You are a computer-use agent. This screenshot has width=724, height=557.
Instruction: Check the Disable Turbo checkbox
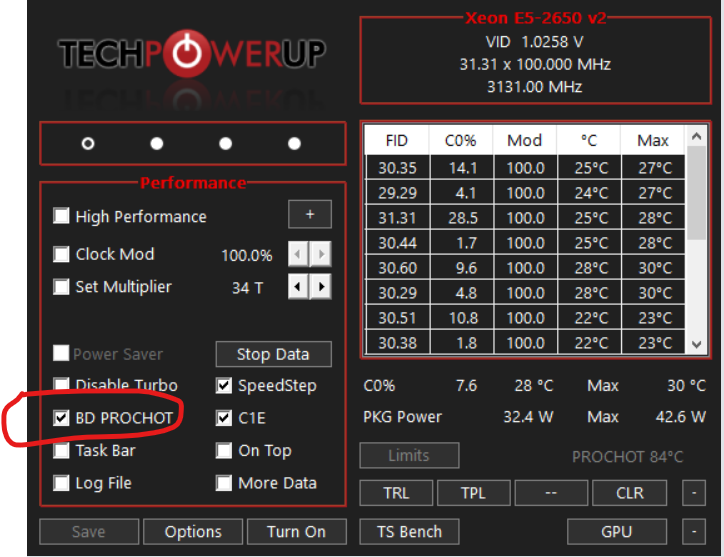coord(61,385)
